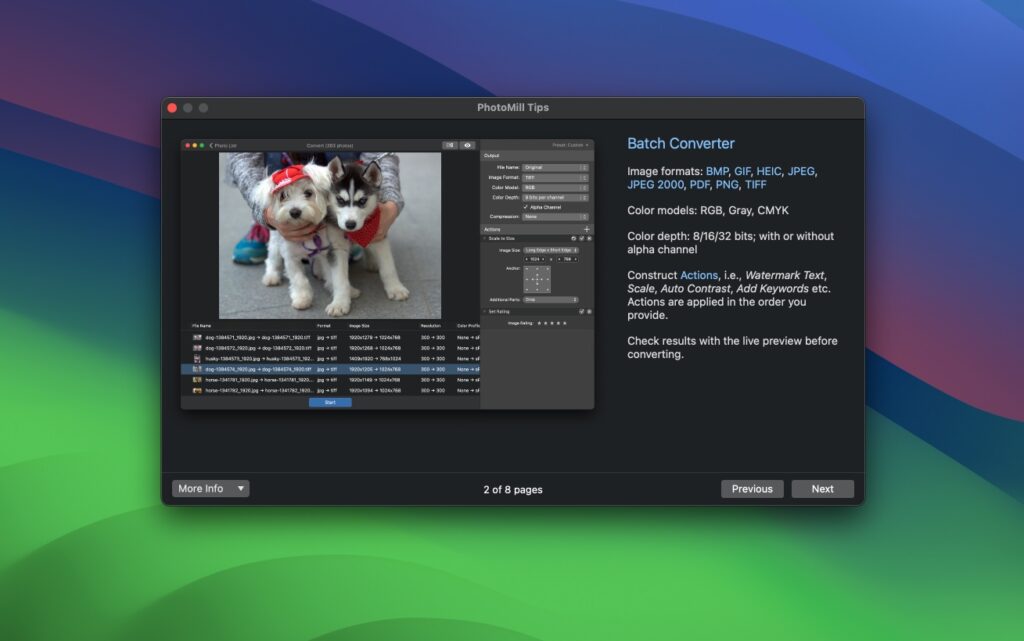Open the live preview eye icon

[x=467, y=145]
